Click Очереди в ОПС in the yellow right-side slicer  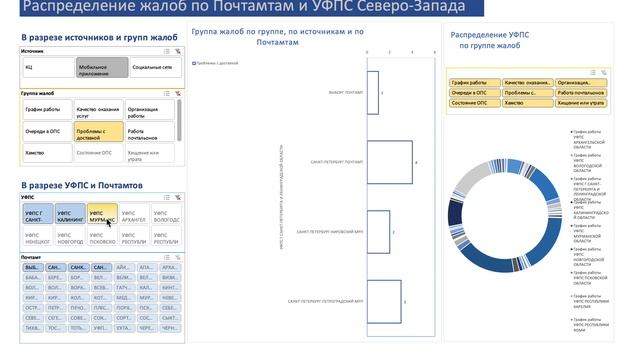click(475, 93)
